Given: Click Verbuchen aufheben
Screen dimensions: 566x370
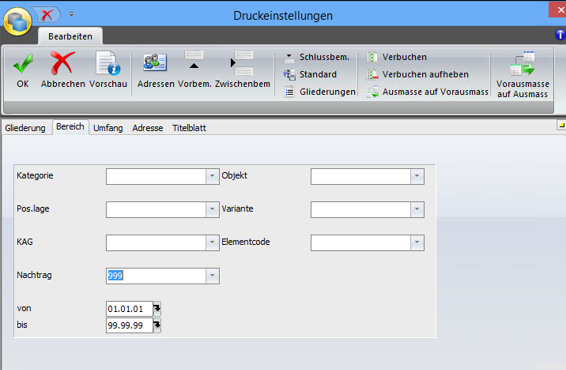Looking at the screenshot, I should (x=418, y=74).
